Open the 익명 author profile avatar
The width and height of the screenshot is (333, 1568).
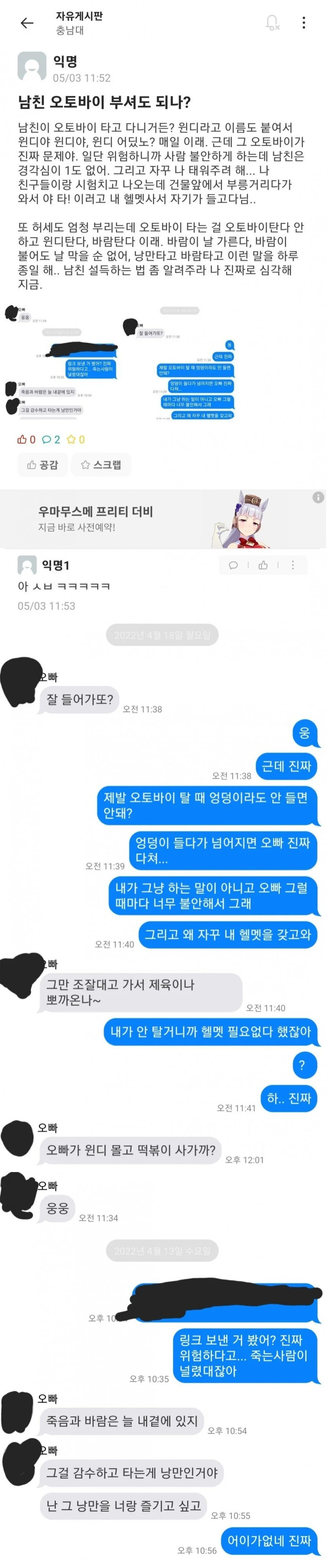[32, 67]
